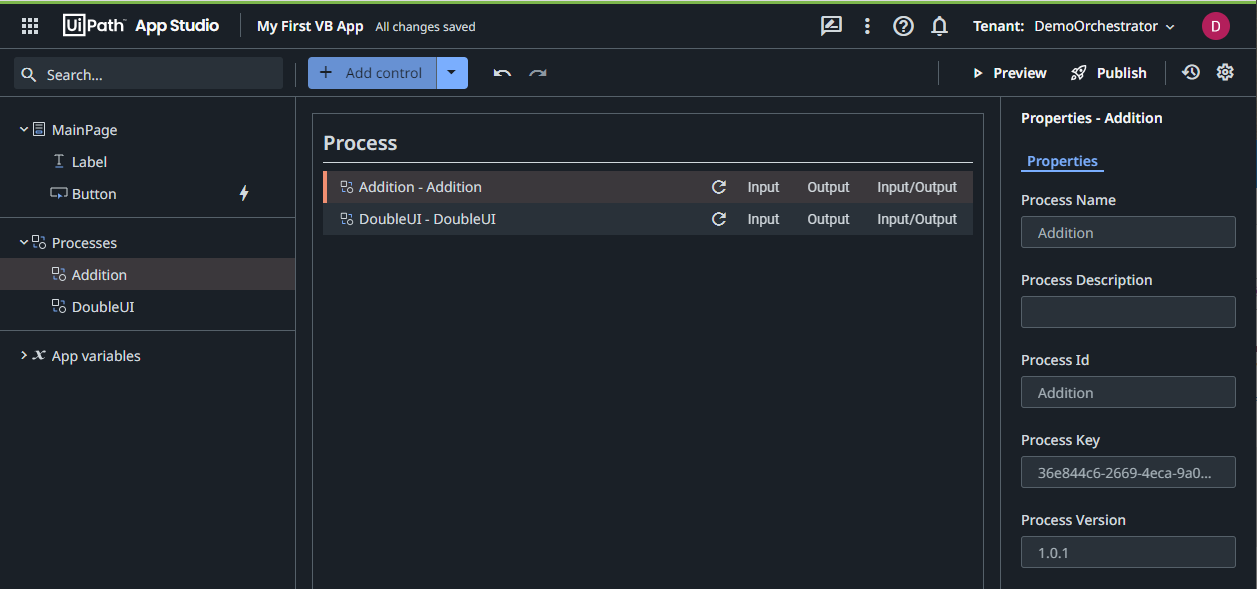Screen dimensions: 1257x589
Task: Open the settings gear
Action: point(1225,72)
